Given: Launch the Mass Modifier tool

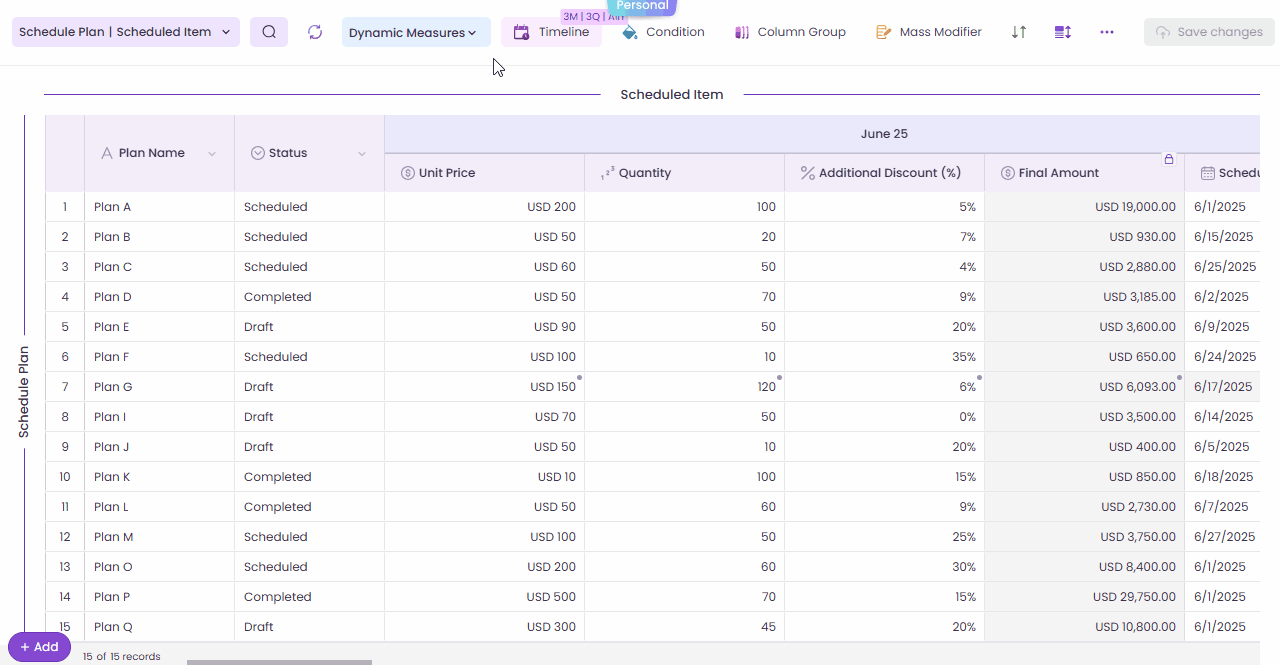Looking at the screenshot, I should 884,31.
